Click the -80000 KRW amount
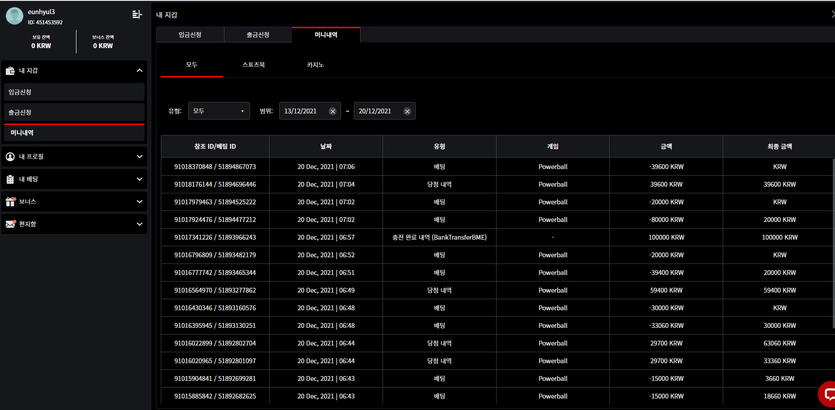Image resolution: width=835 pixels, height=410 pixels. [666, 219]
